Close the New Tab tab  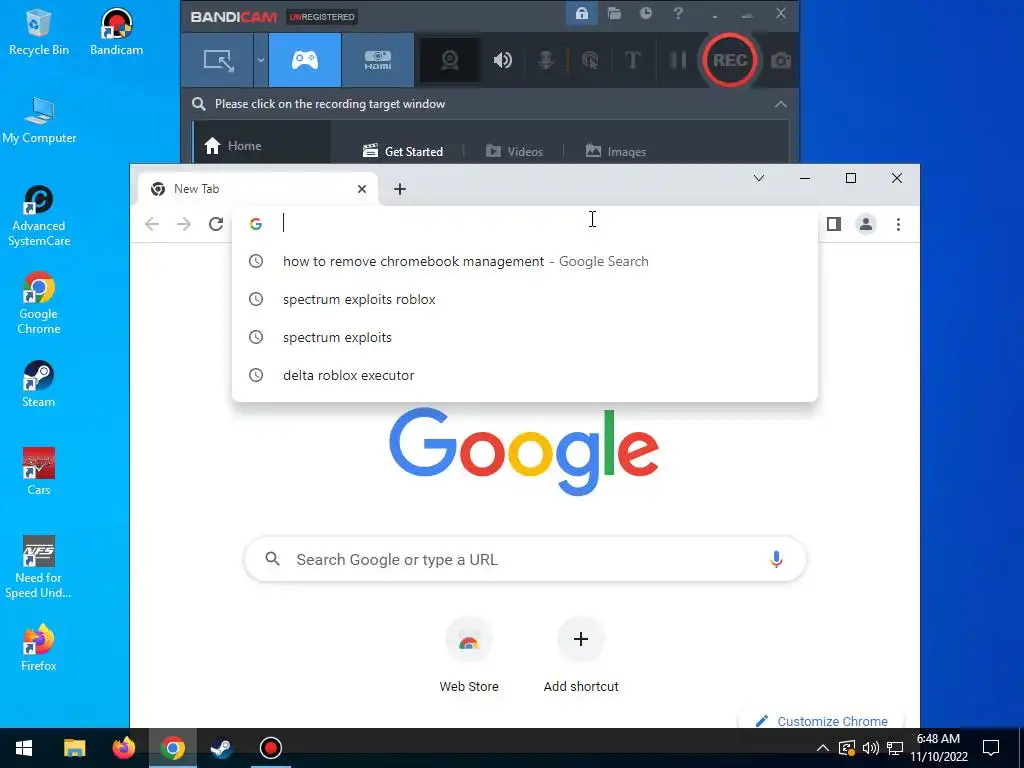coord(362,189)
